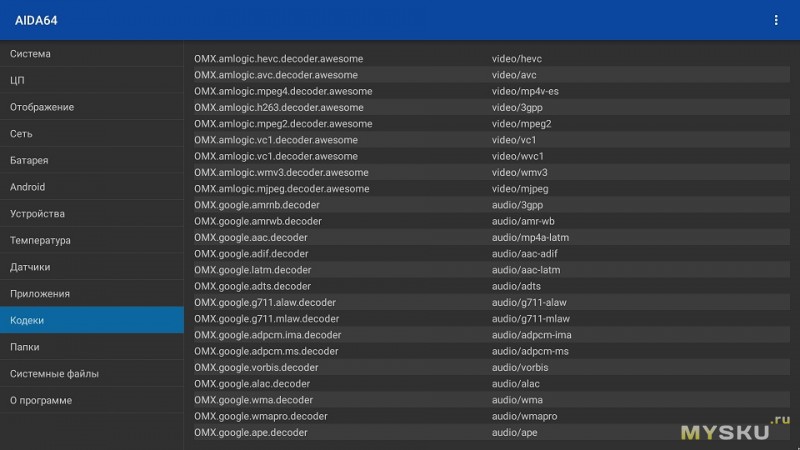Click the video/avc MIME value

pos(514,75)
